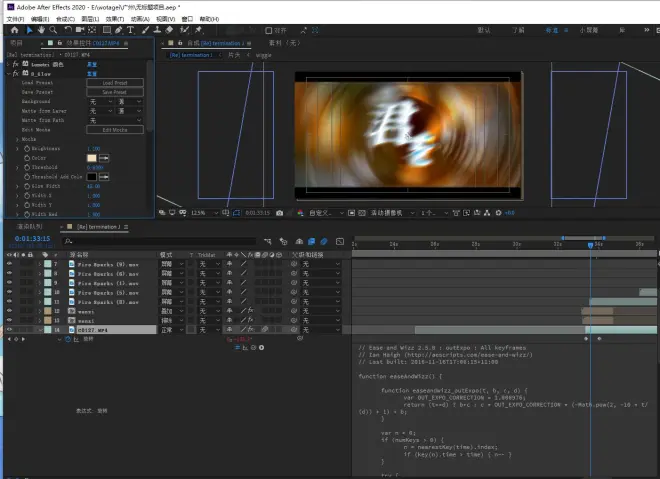
Task: Click the Brightness stopwatch icon
Action: [27, 148]
